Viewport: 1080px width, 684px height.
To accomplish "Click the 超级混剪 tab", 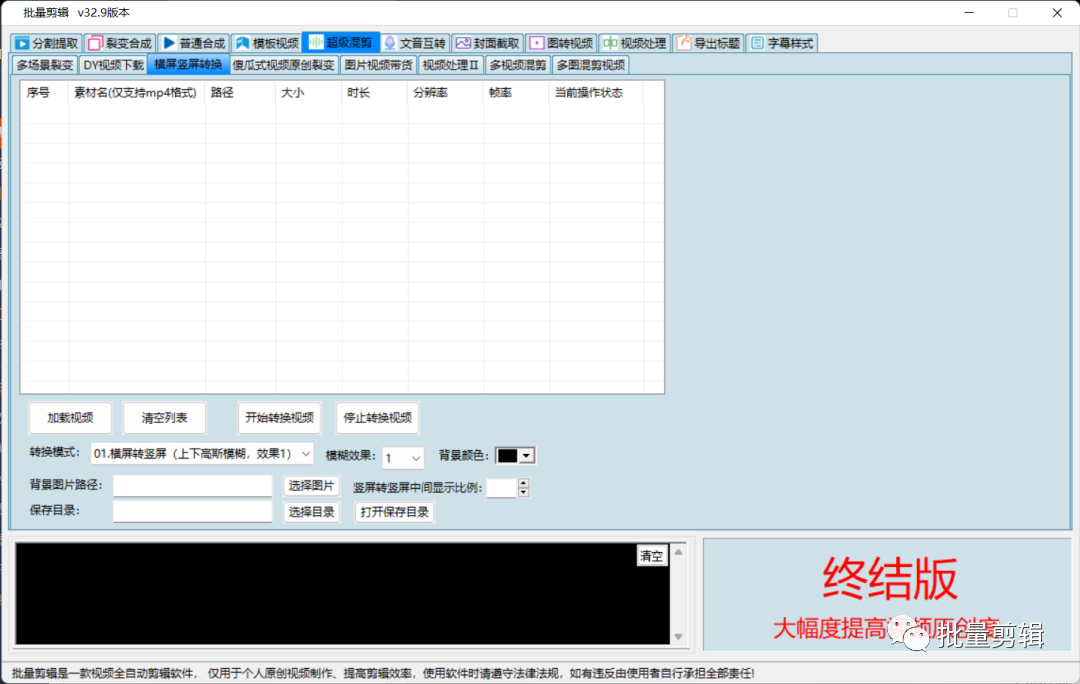I will click(x=340, y=43).
